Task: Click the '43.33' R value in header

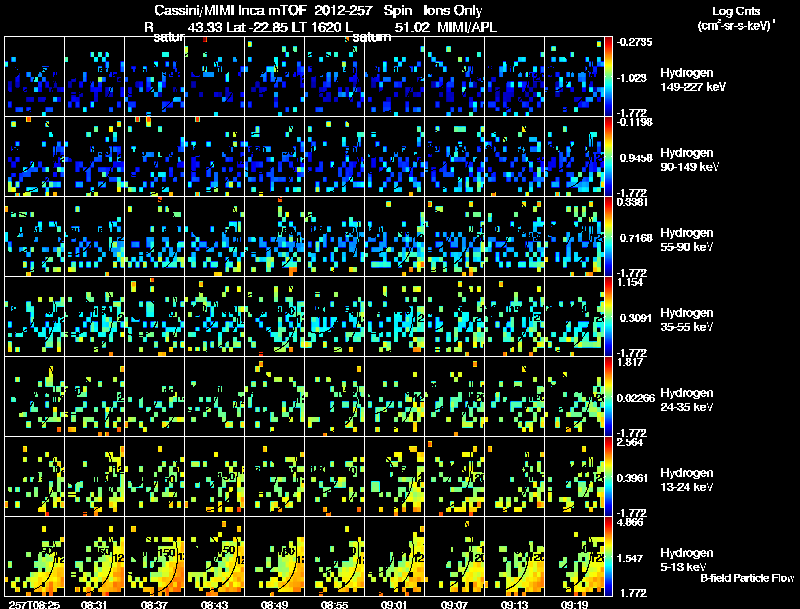Action: point(204,27)
